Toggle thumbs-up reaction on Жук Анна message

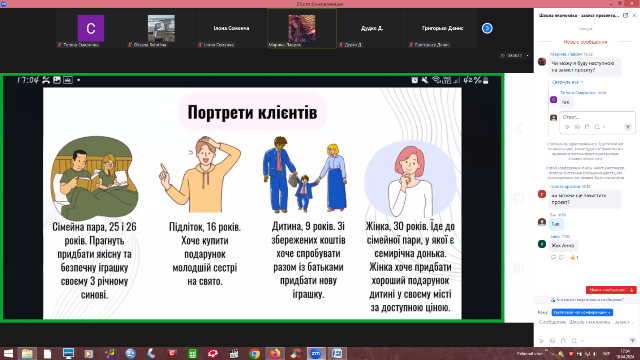click(x=574, y=258)
